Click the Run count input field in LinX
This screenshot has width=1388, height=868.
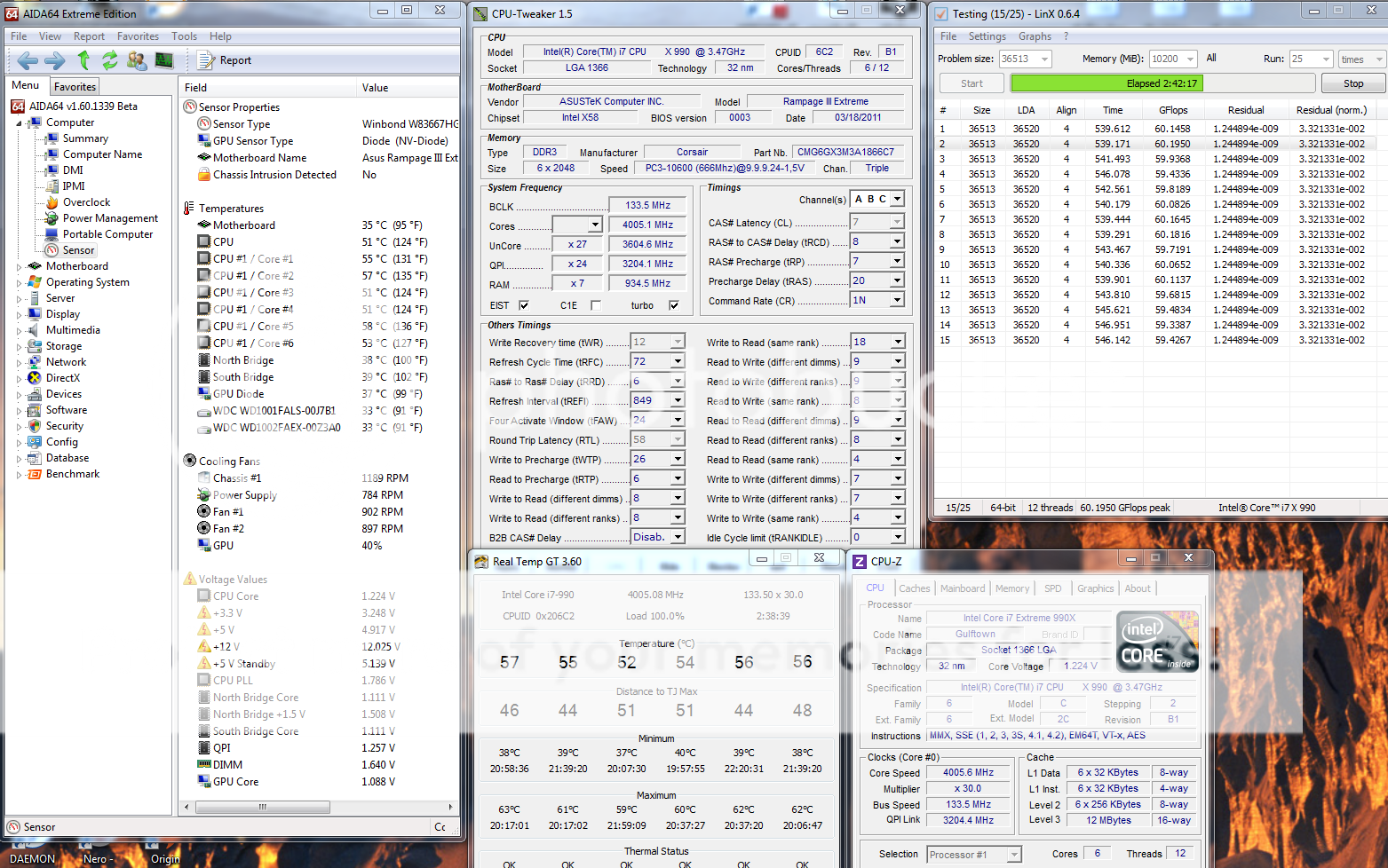click(1304, 59)
